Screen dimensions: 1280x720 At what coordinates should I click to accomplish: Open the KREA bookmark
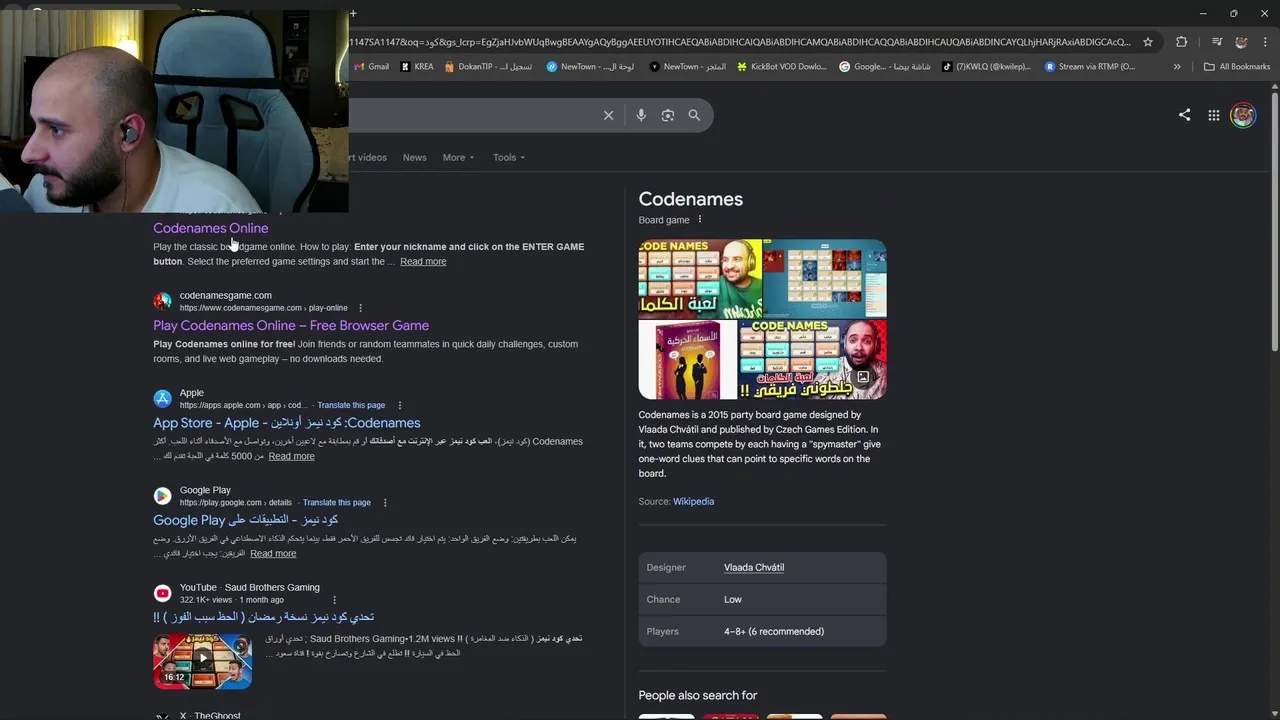(x=416, y=67)
